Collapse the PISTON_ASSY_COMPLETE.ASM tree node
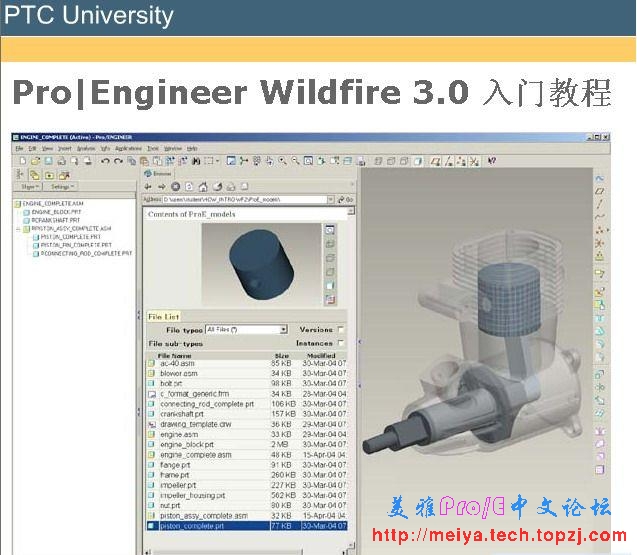The height and width of the screenshot is (555, 637). [x=16, y=228]
